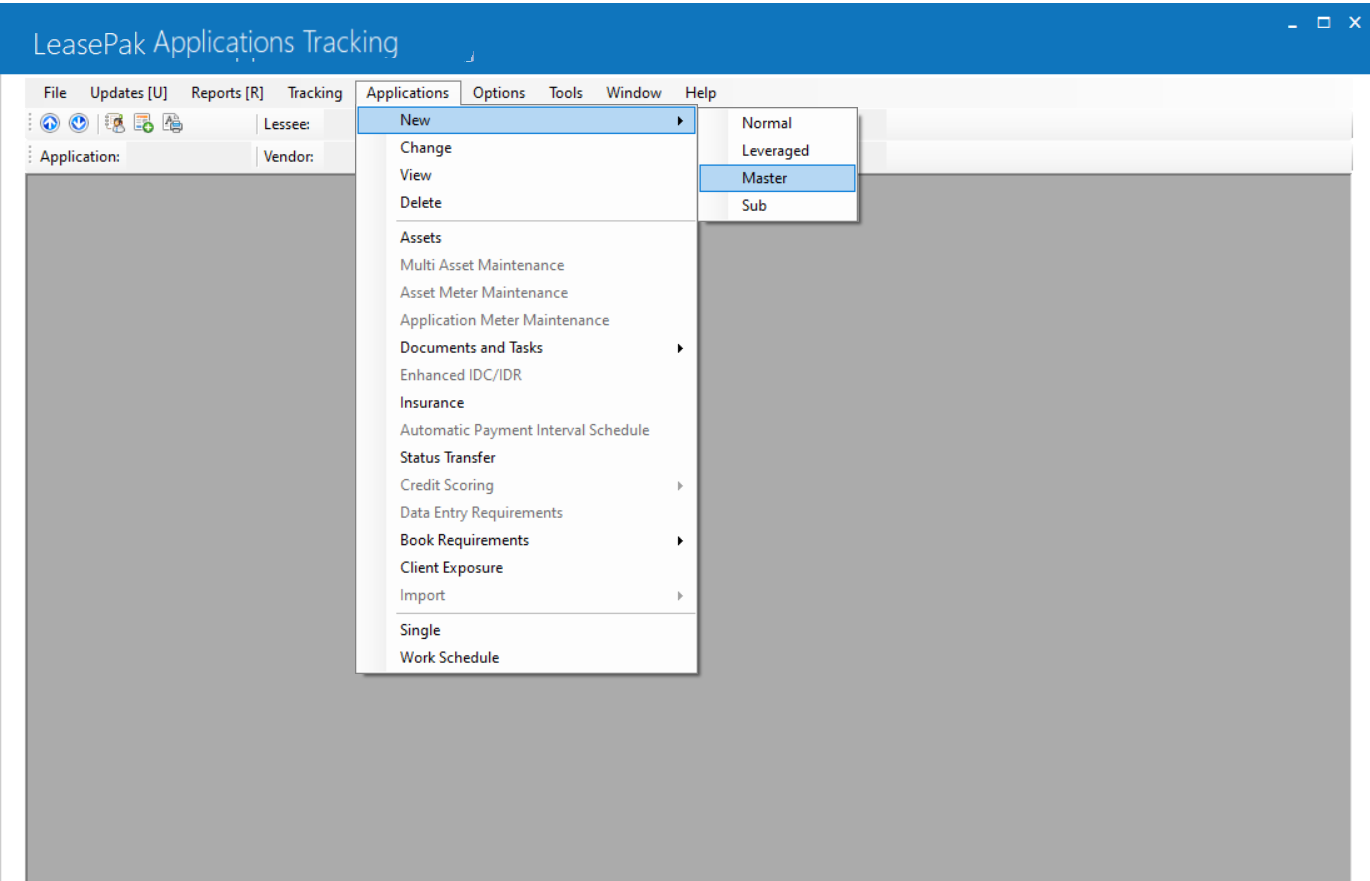Select Normal from New submenu
This screenshot has height=881, width=1370.
pyautogui.click(x=778, y=123)
